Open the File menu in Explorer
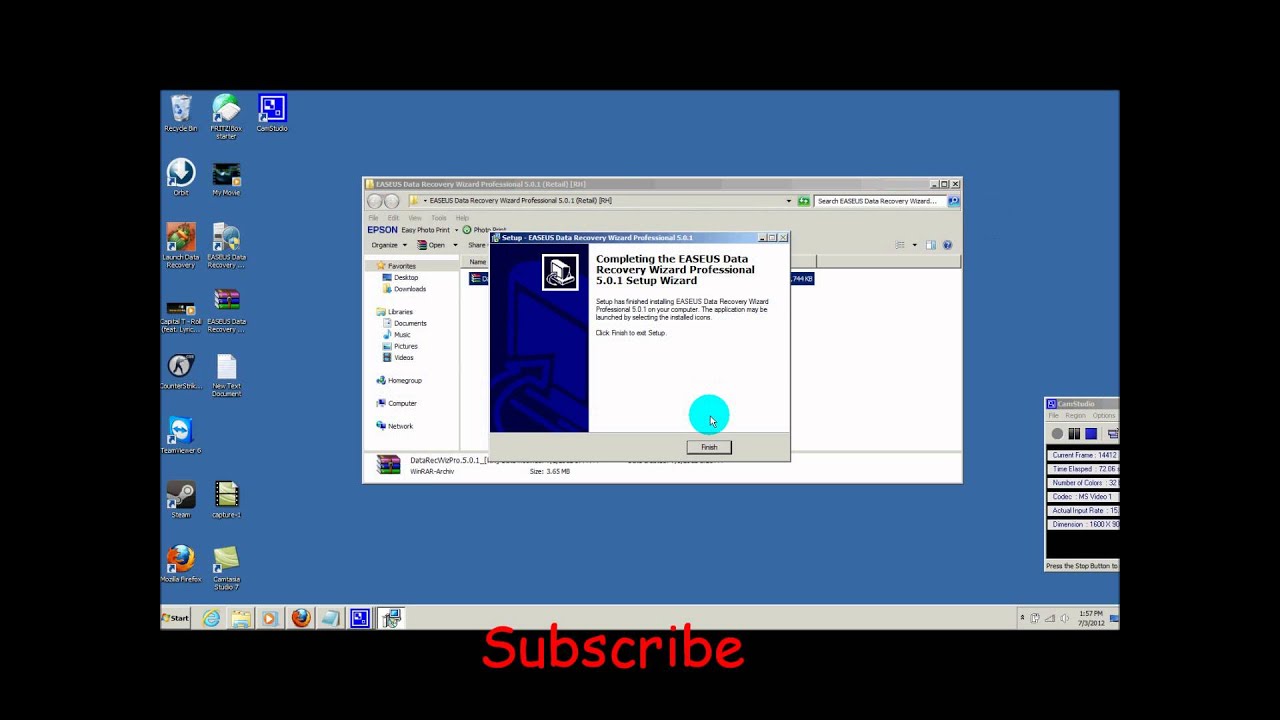 (373, 217)
